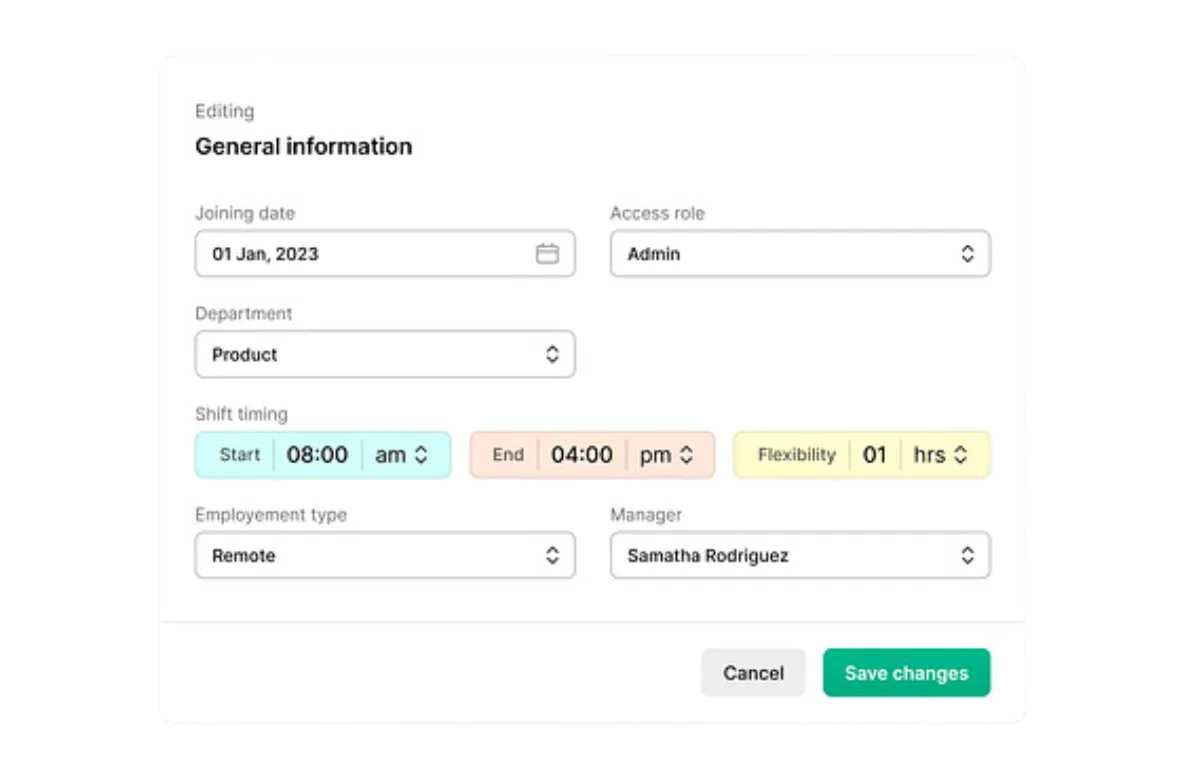
Task: Click the Department chevron arrows icon
Action: click(552, 354)
